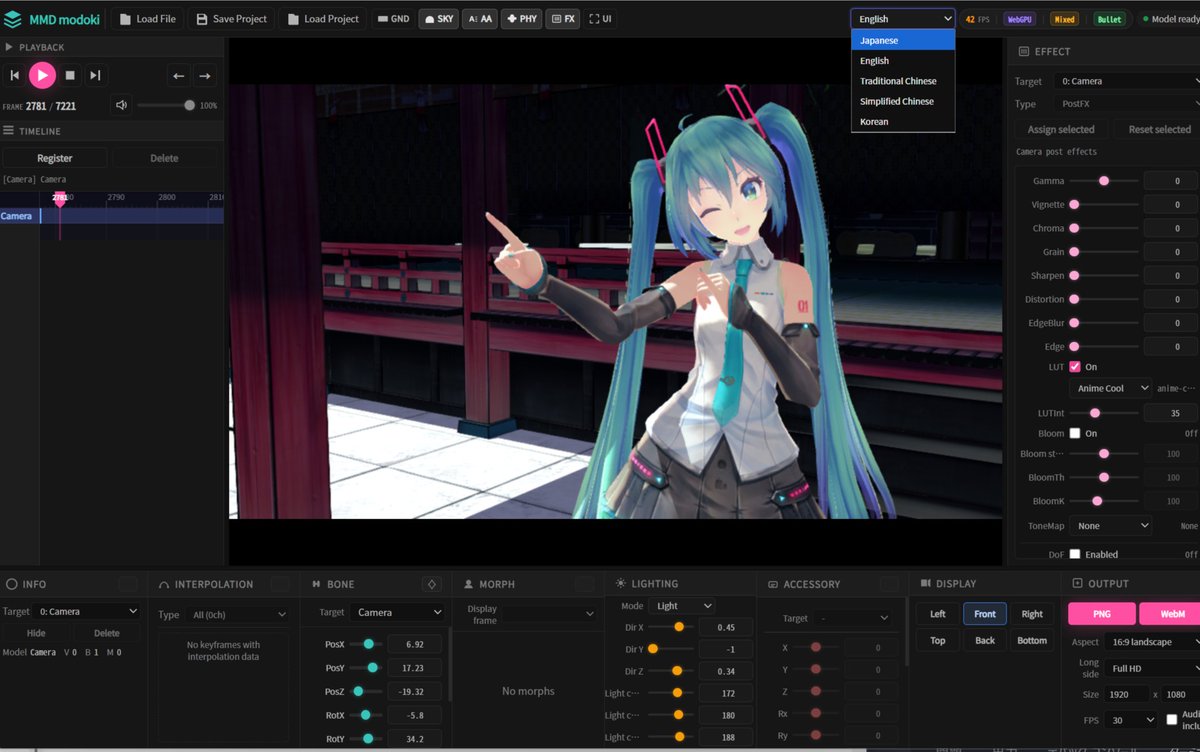
Task: Choose English in the language list
Action: click(x=903, y=61)
